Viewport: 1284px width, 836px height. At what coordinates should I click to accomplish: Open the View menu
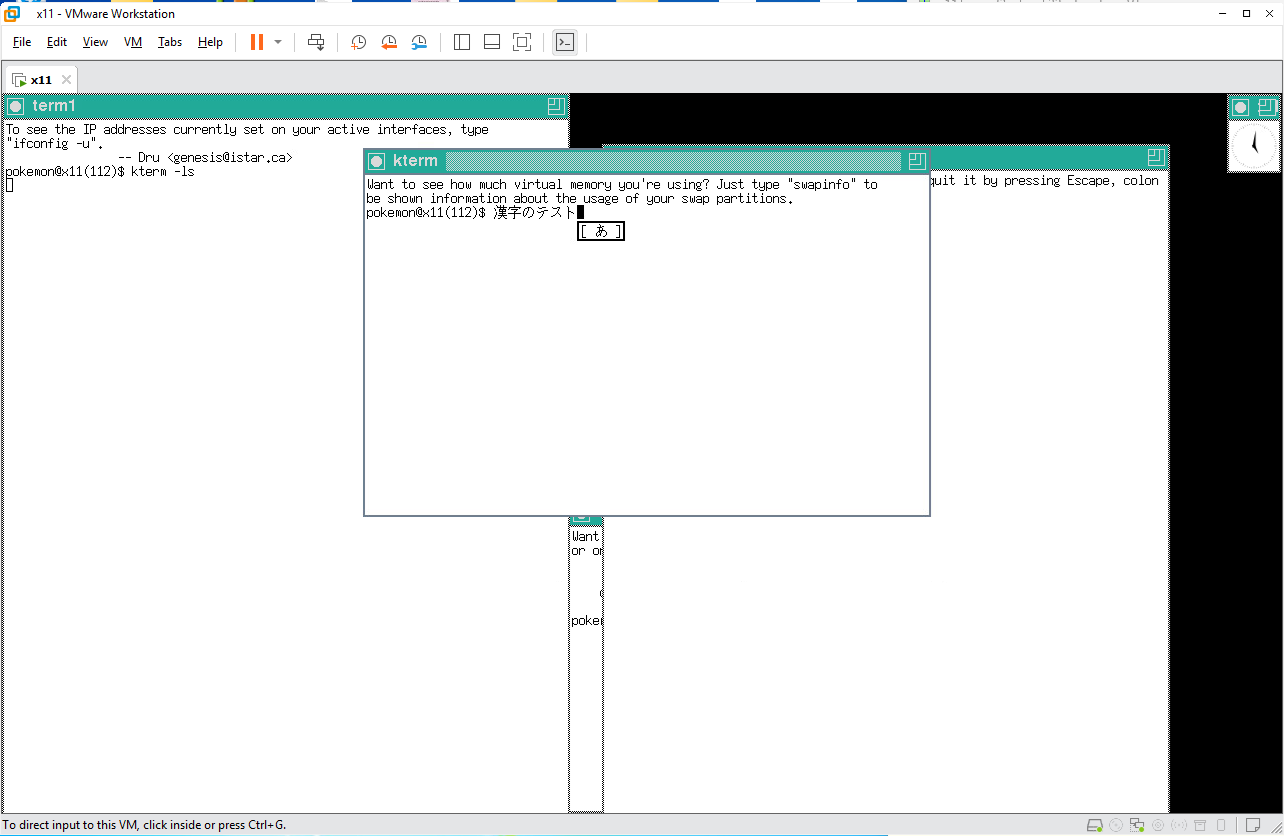point(95,42)
